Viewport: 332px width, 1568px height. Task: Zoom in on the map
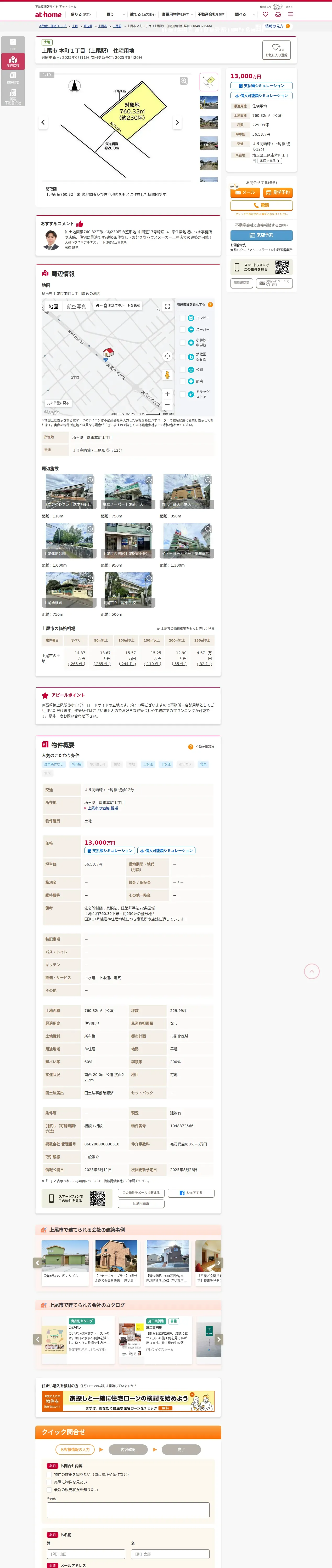(167, 394)
